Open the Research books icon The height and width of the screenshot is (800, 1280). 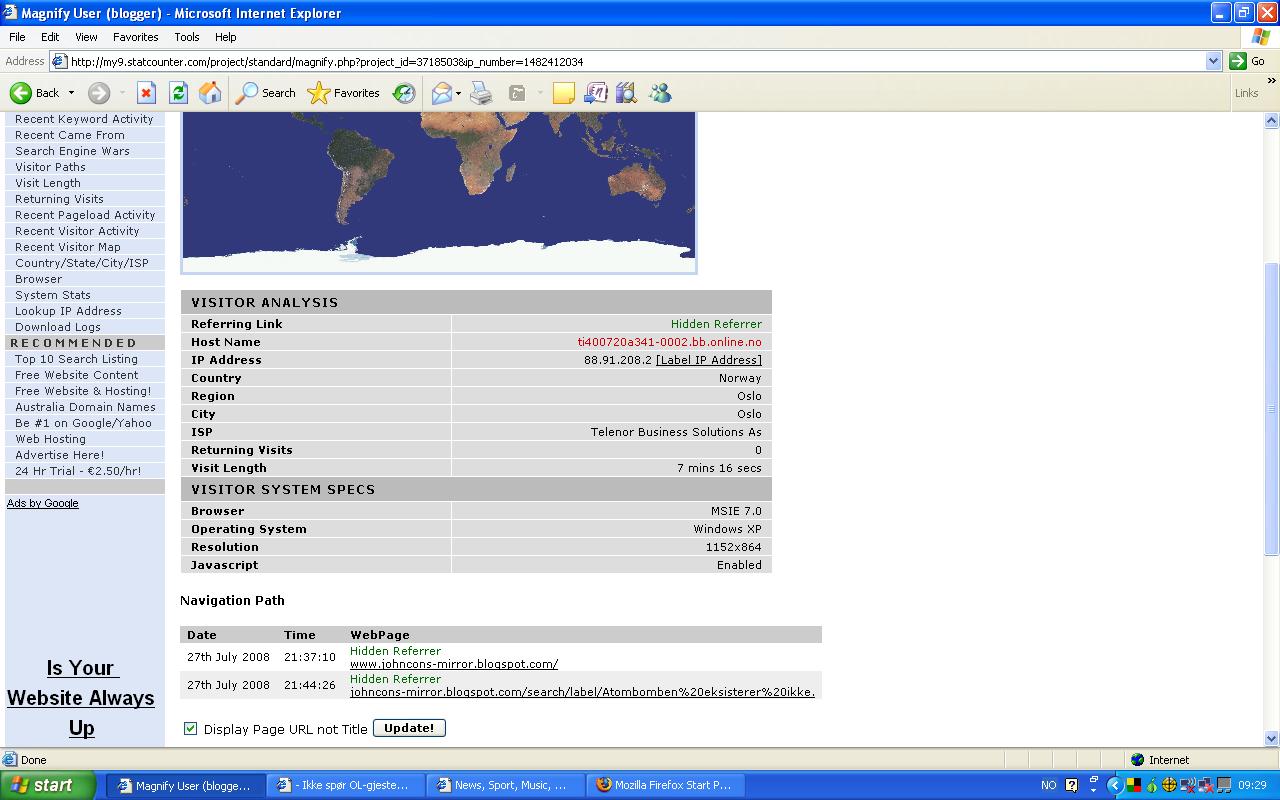click(627, 93)
